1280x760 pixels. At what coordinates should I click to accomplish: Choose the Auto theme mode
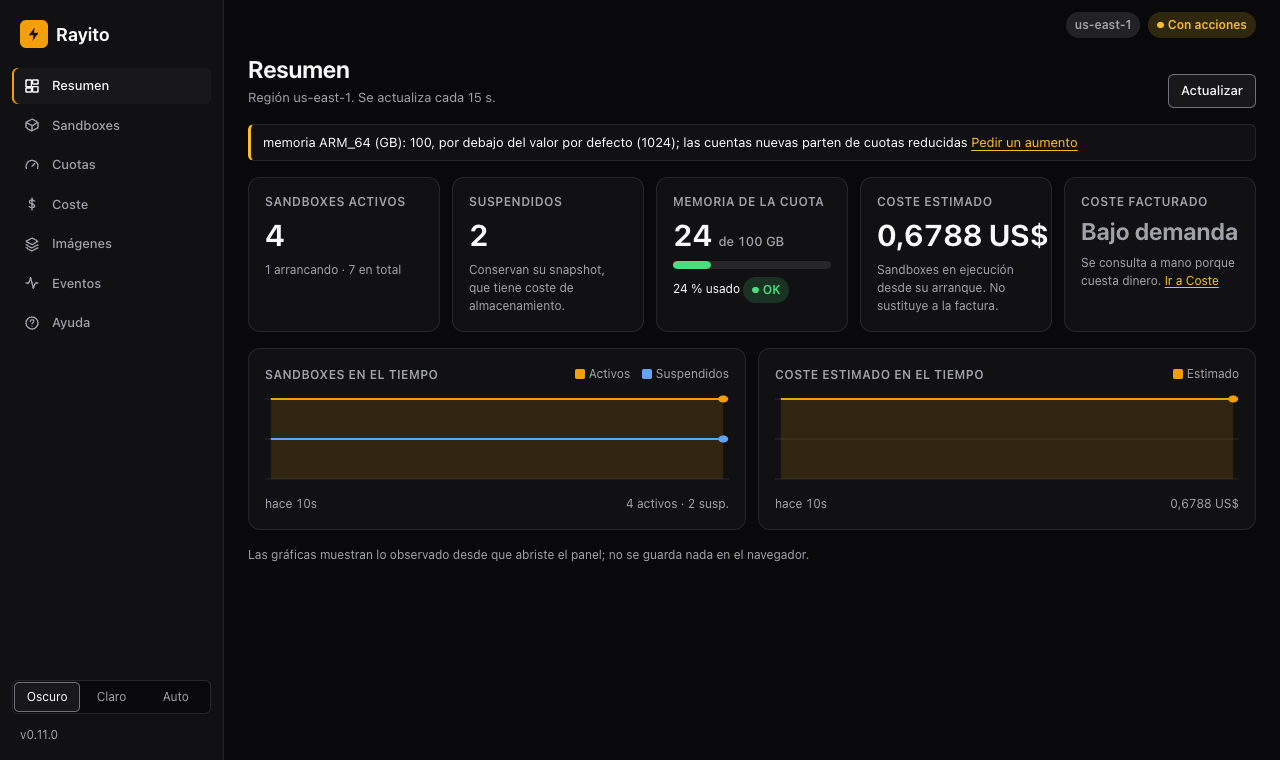pyautogui.click(x=176, y=697)
